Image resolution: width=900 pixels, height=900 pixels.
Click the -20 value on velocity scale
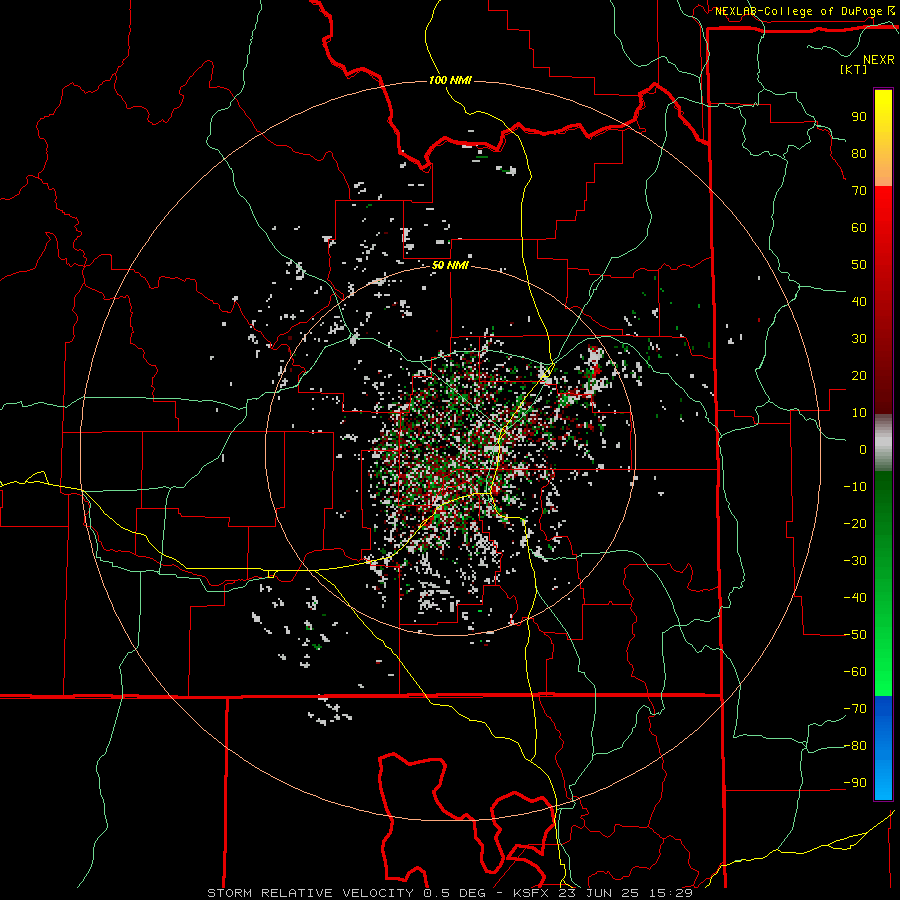click(x=855, y=523)
